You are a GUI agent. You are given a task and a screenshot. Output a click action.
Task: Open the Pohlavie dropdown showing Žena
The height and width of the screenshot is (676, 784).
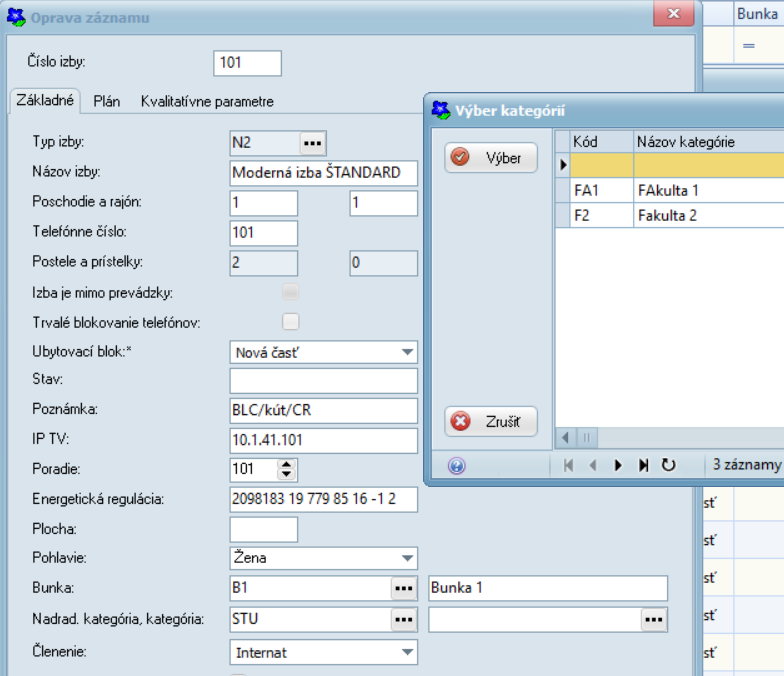[x=406, y=558]
